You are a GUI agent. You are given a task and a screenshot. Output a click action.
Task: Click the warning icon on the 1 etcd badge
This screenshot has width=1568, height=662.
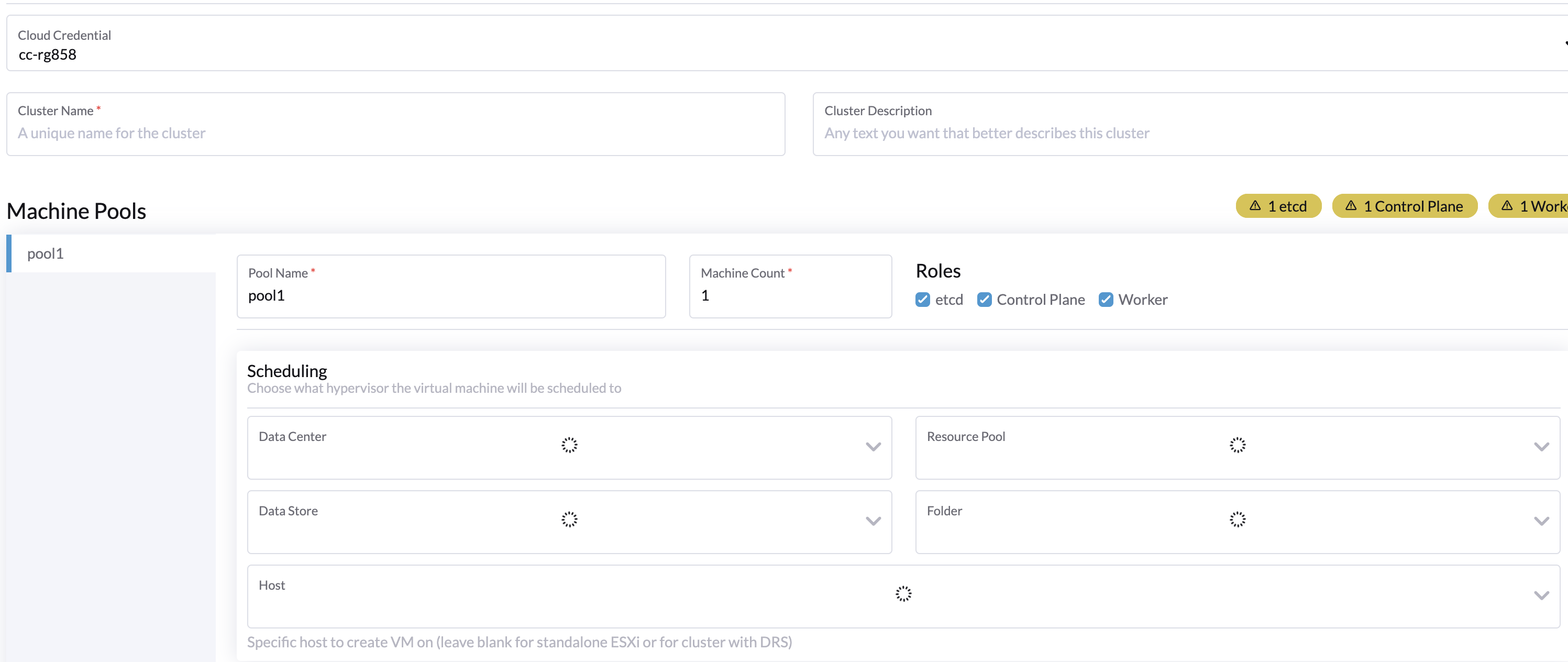(x=1255, y=206)
